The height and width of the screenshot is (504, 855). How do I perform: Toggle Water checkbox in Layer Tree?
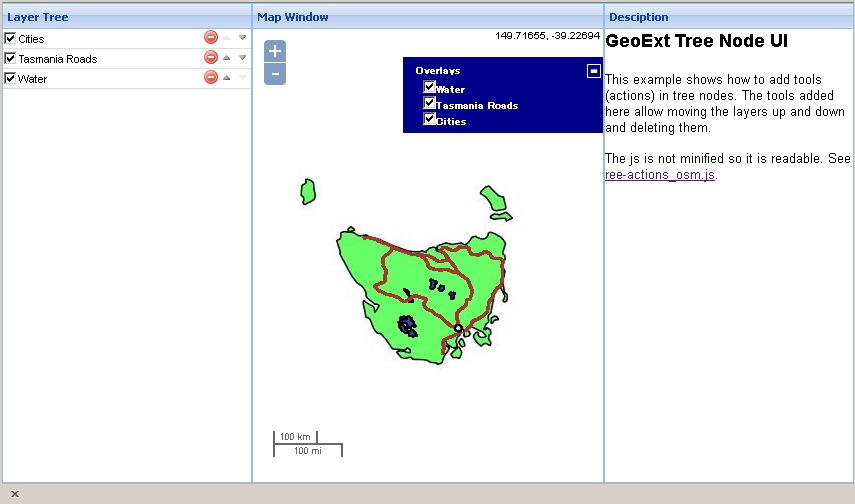[11, 78]
